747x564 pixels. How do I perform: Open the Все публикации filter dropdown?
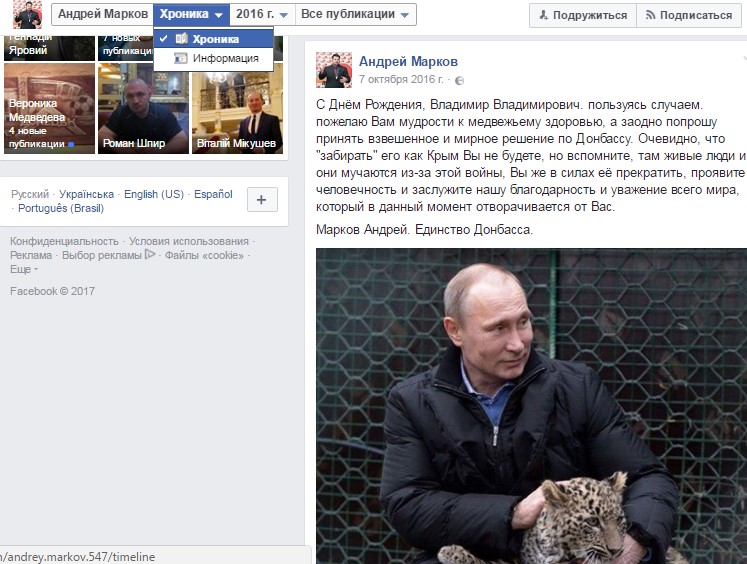point(355,14)
